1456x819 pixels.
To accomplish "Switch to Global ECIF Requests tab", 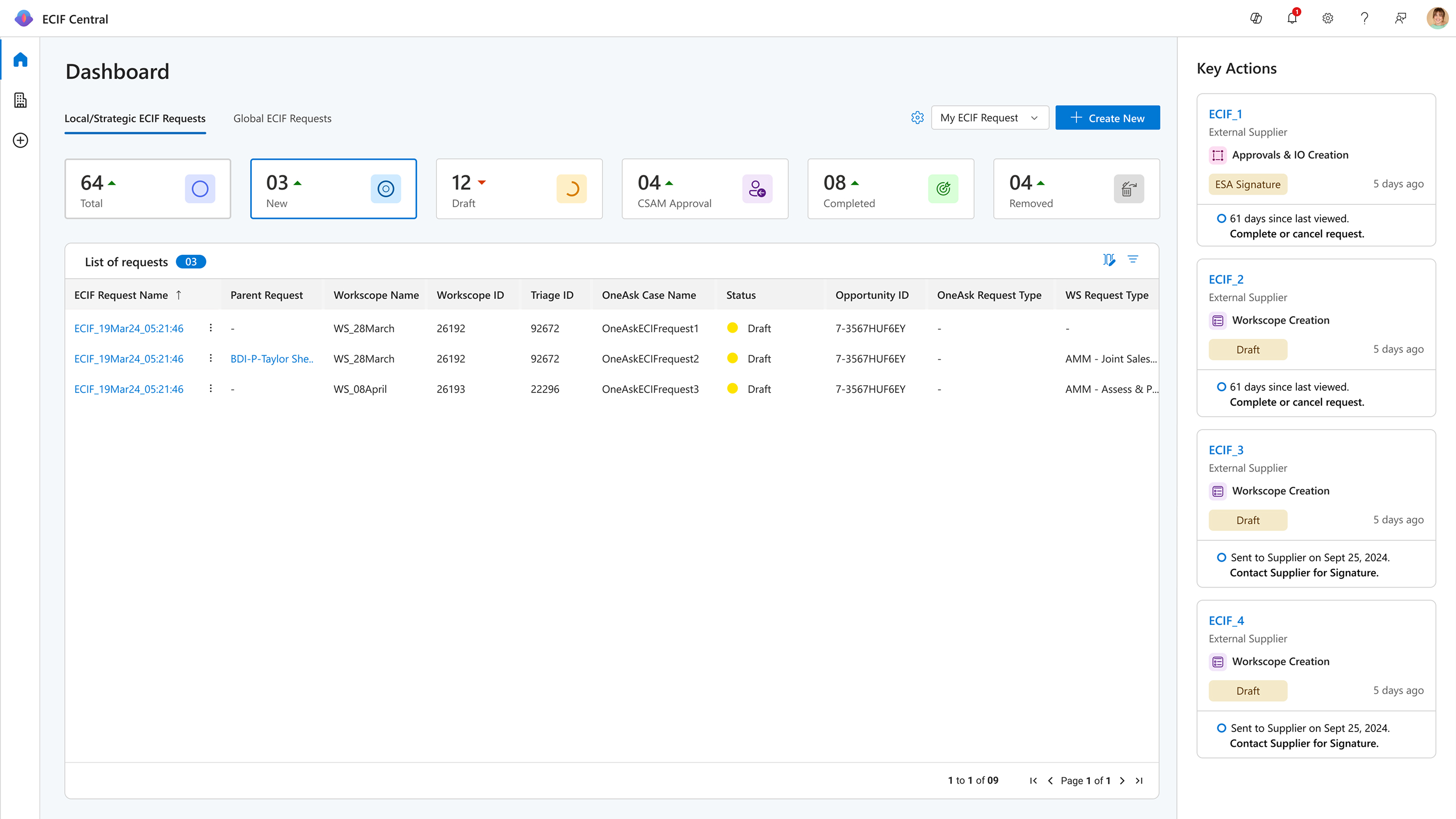I will click(x=282, y=119).
